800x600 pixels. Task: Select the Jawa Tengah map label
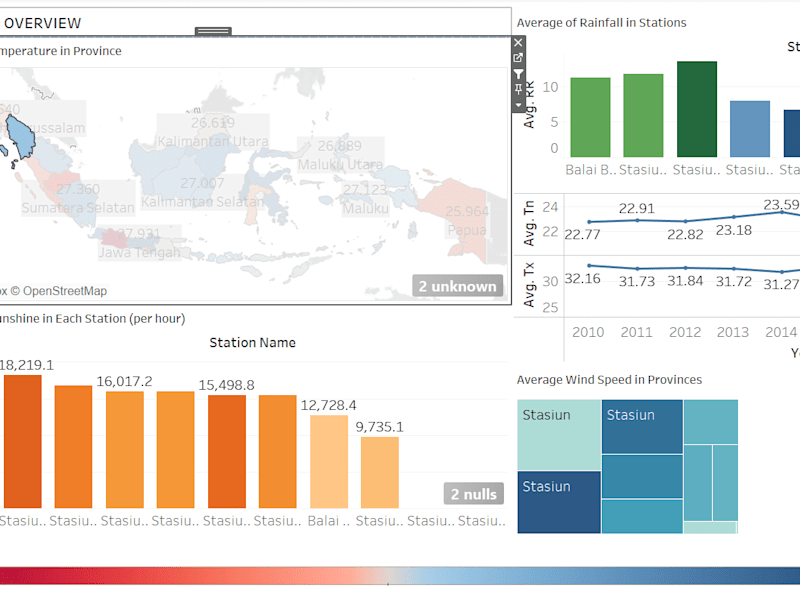pos(139,253)
